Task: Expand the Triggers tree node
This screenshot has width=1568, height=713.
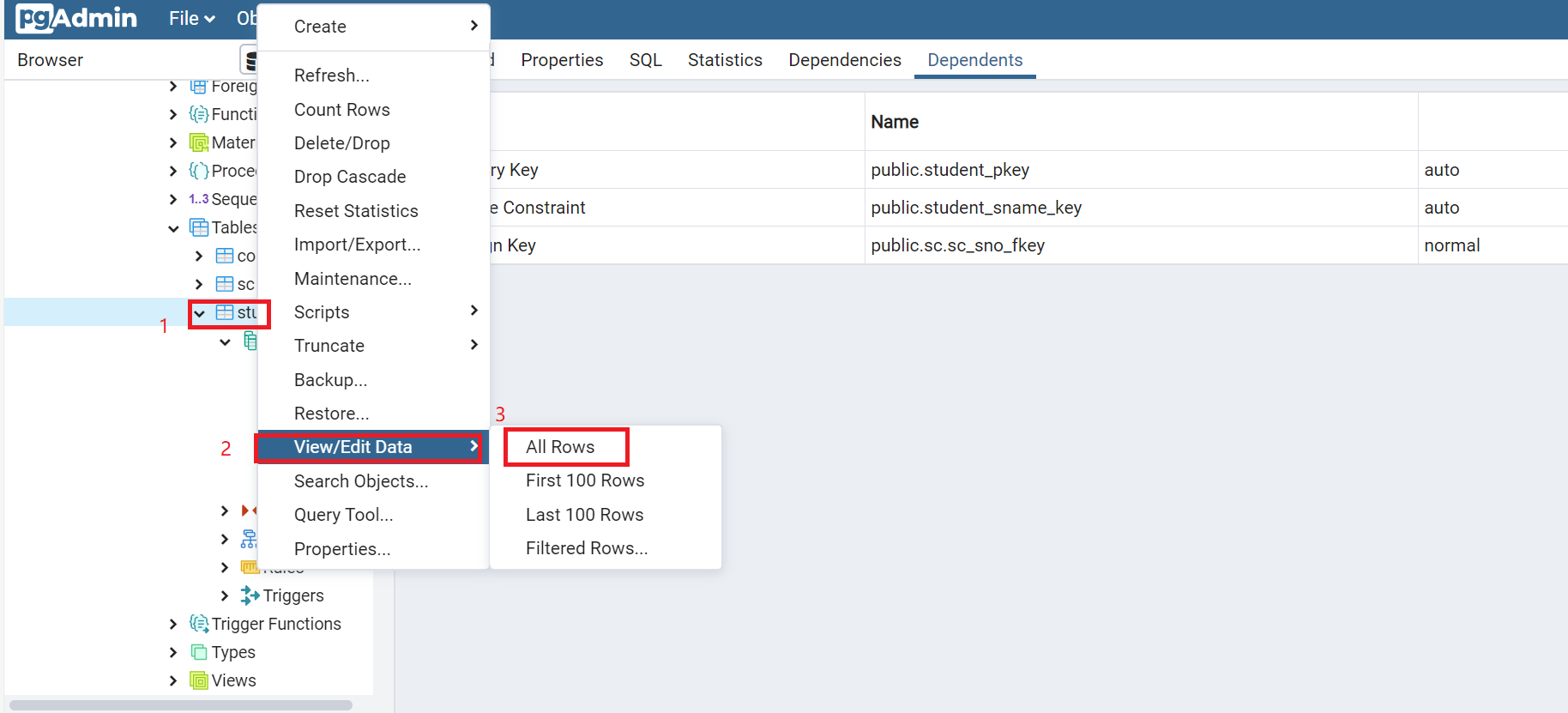Action: click(225, 595)
